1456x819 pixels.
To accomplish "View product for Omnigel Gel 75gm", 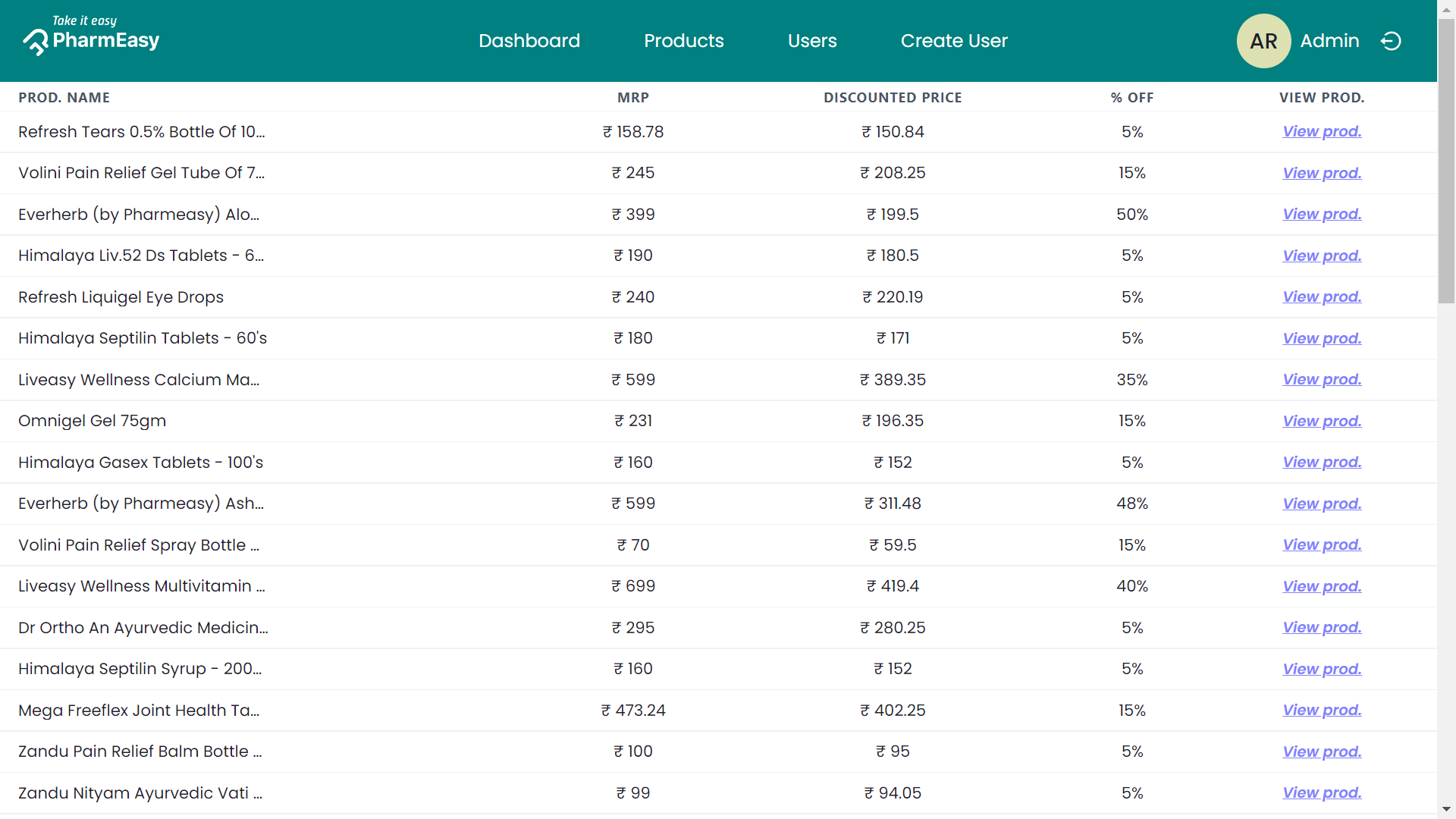I will [1321, 421].
